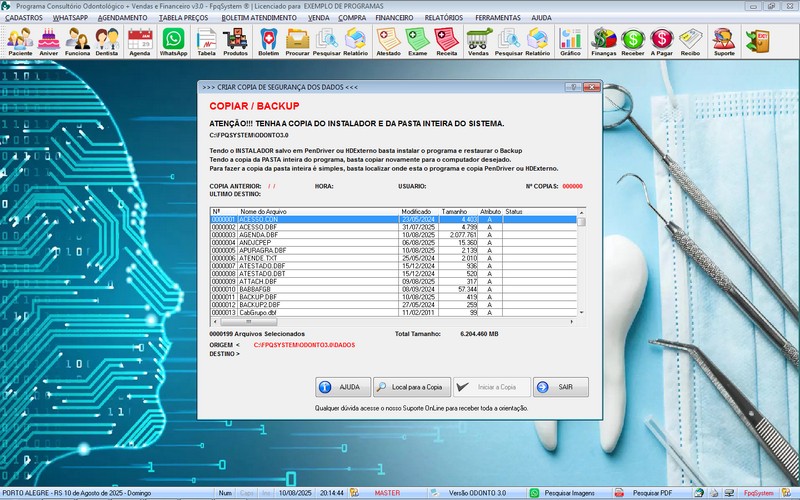This screenshot has height=500, width=800.
Task: Click the Local para a Copia button
Action: (411, 387)
